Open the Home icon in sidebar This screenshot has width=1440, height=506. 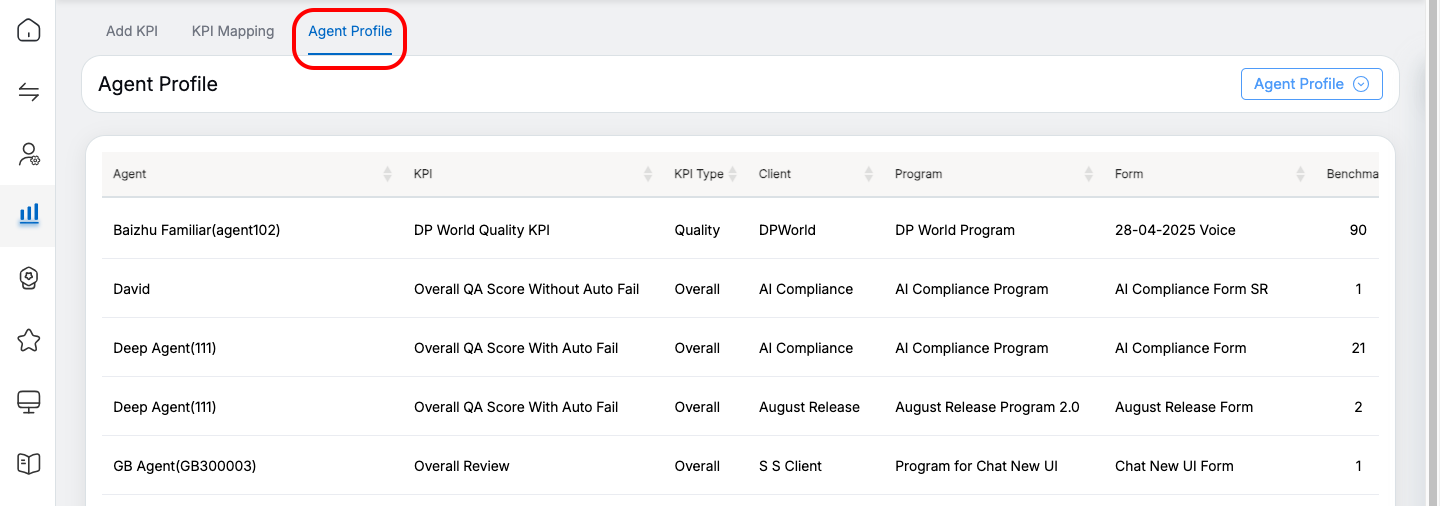pyautogui.click(x=29, y=30)
